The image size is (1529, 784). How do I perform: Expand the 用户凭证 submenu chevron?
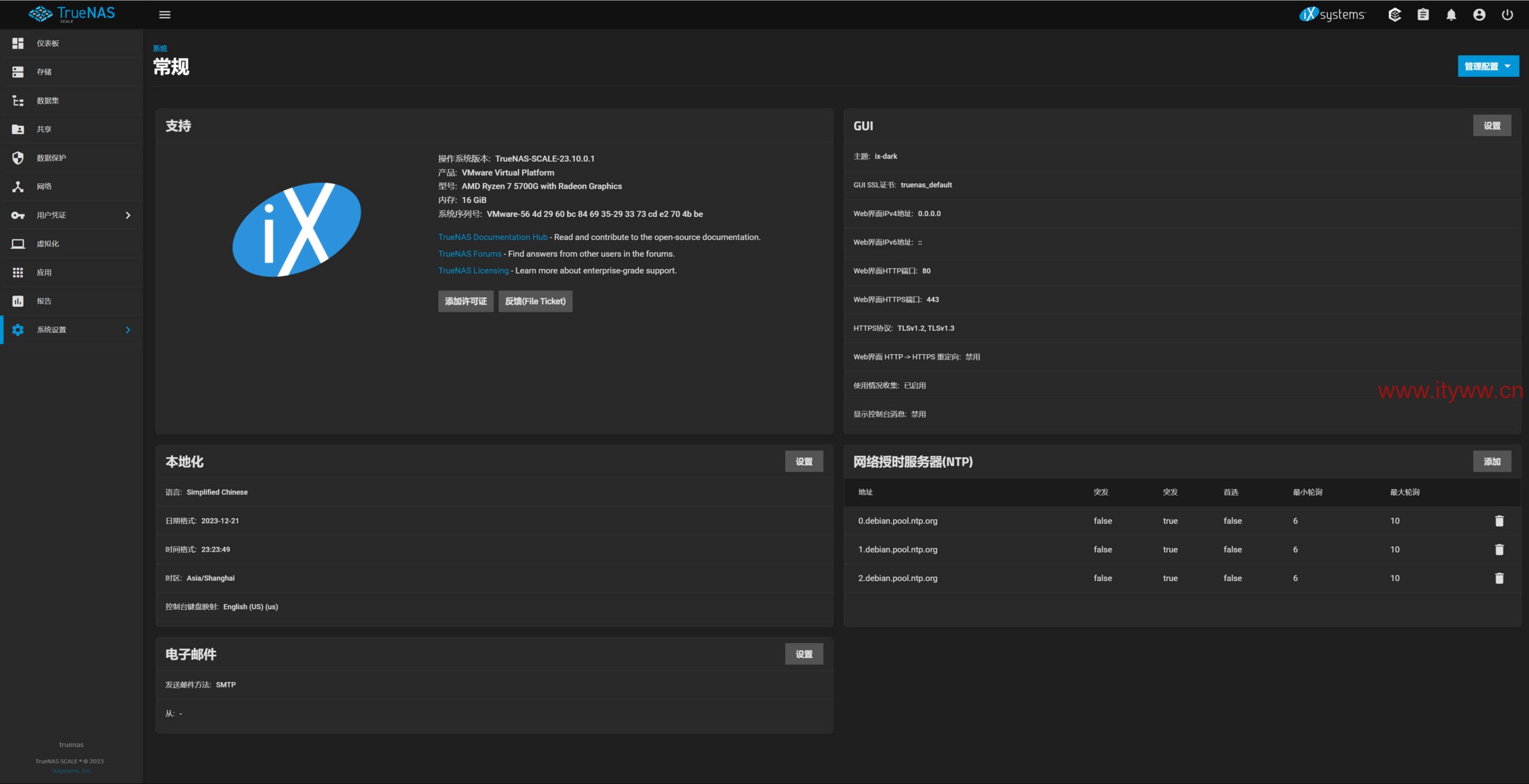pos(128,215)
